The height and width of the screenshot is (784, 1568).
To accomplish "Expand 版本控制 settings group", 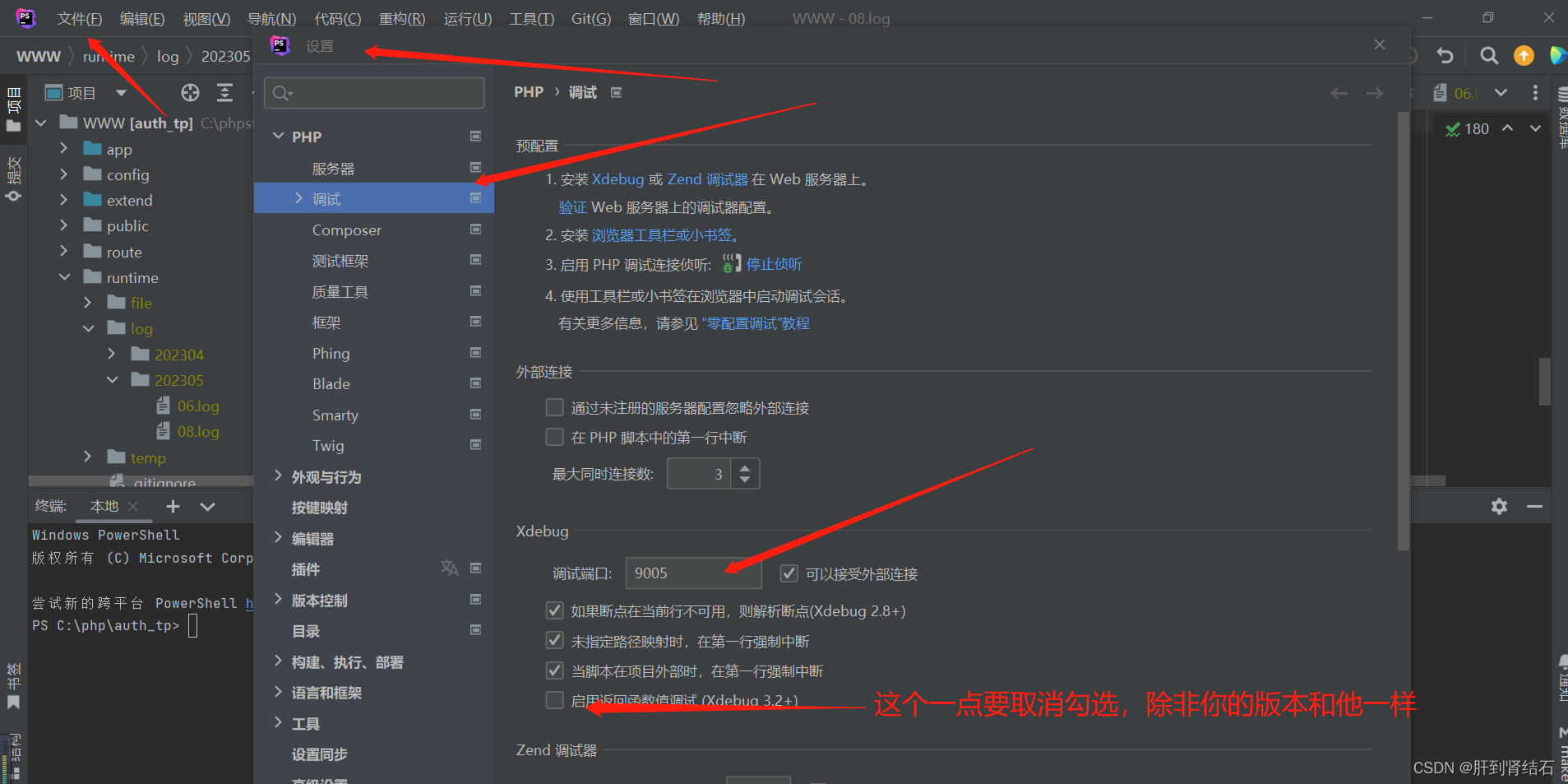I will 278,599.
